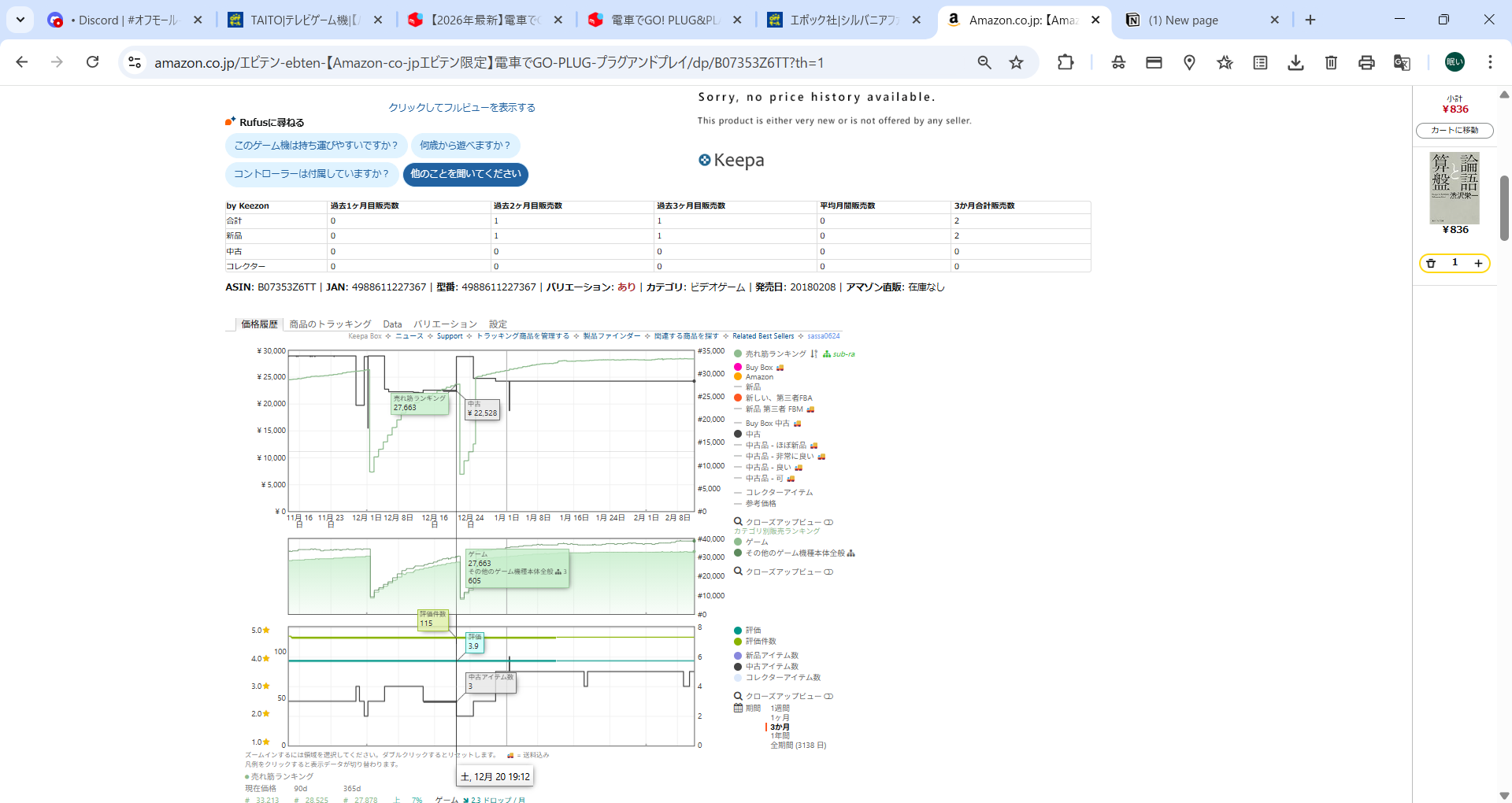Open the location pin toolbar icon
Screen dimensions: 1512x803
point(1189,62)
